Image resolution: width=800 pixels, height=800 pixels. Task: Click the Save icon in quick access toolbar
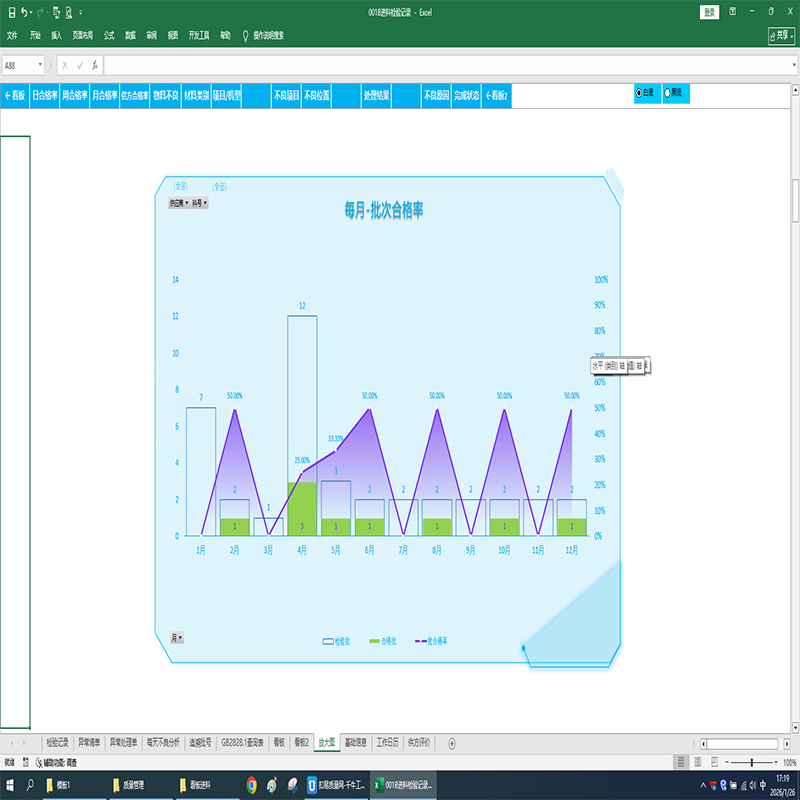(12, 12)
